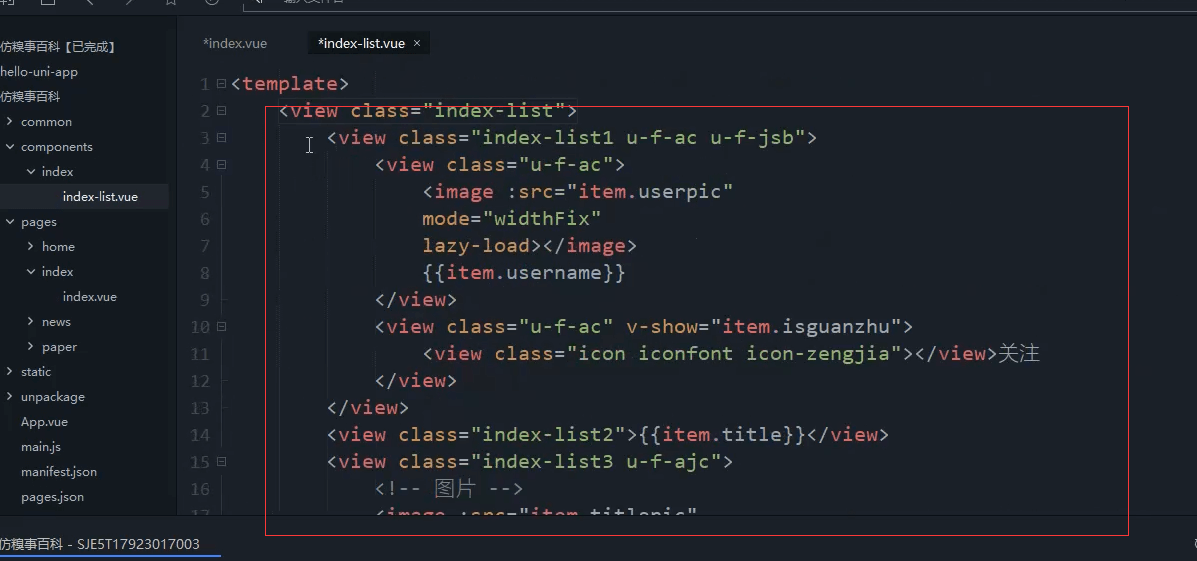
Task: Switch to the *index.vue editor tab
Action: 235,44
